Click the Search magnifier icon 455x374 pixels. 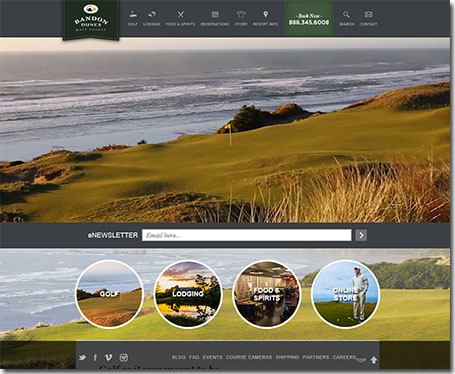(346, 14)
